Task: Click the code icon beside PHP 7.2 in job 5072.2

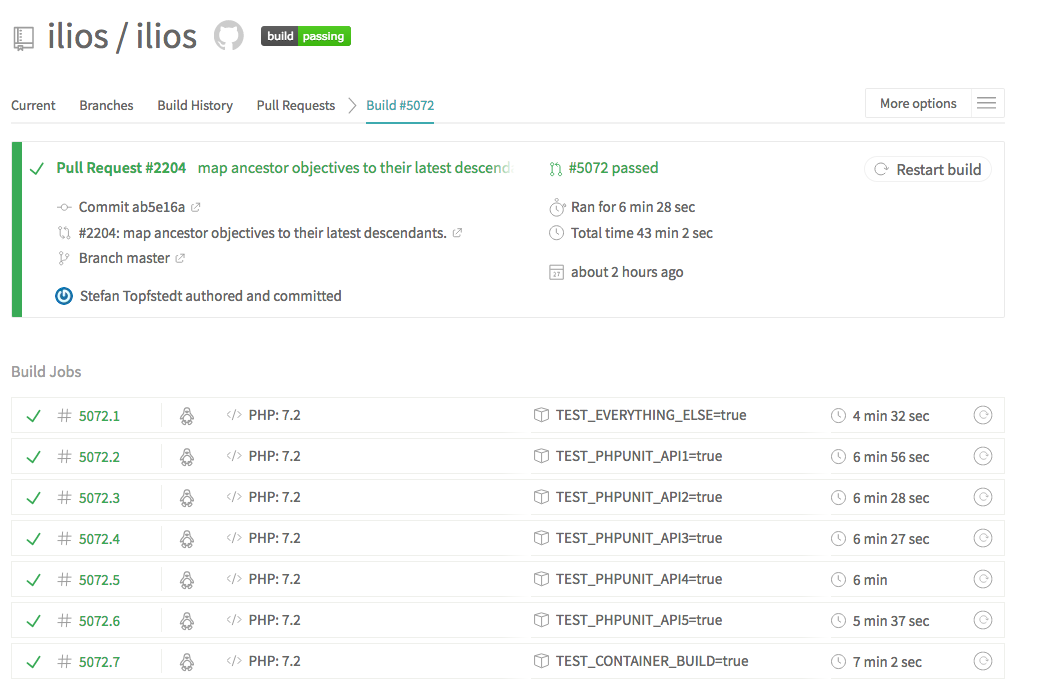Action: point(234,456)
